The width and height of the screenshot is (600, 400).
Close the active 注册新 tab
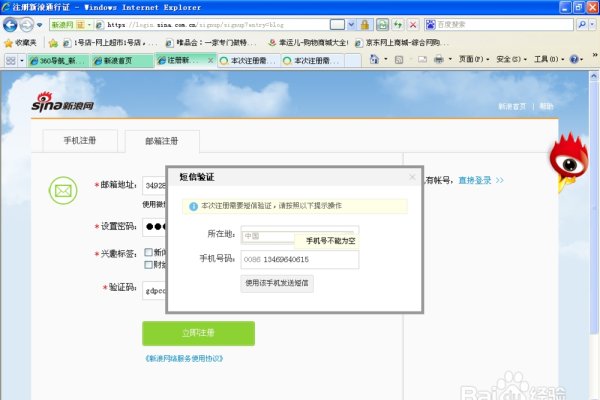click(x=210, y=60)
